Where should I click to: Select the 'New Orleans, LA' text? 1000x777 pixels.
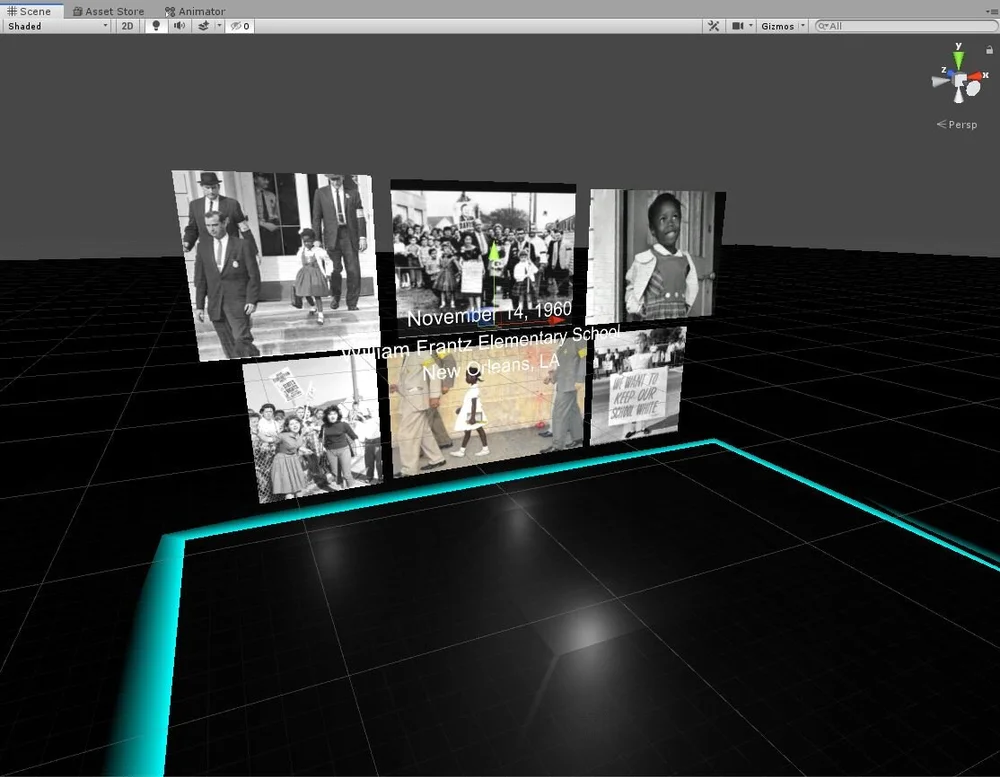pos(490,367)
